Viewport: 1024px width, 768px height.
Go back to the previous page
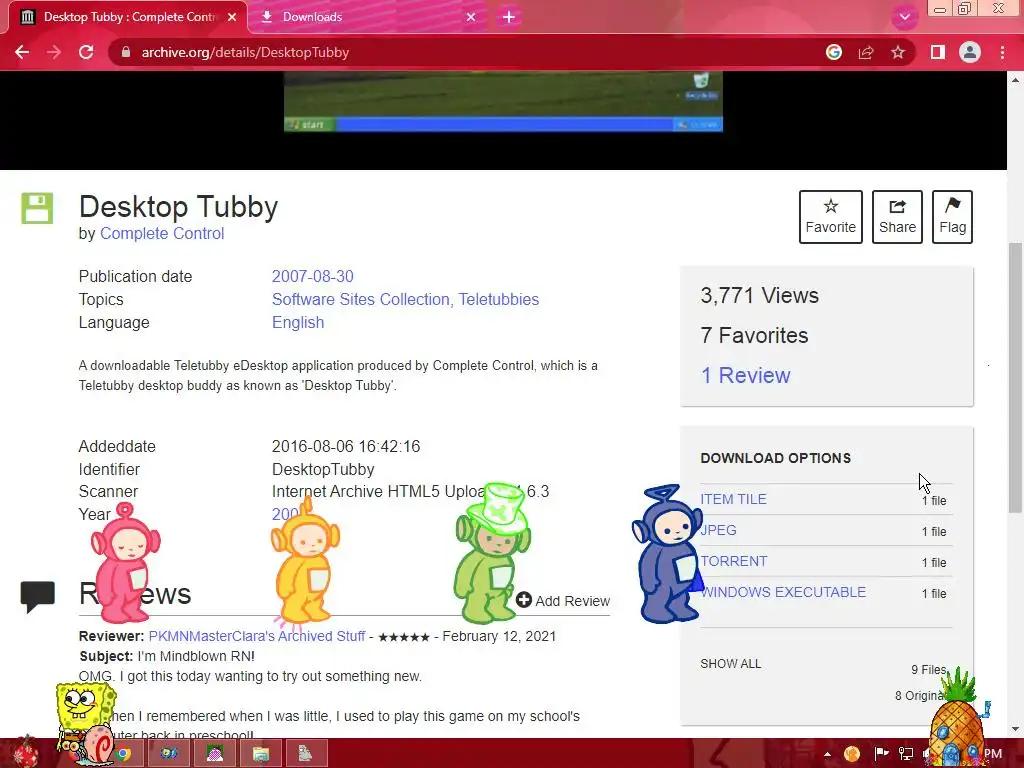[22, 52]
